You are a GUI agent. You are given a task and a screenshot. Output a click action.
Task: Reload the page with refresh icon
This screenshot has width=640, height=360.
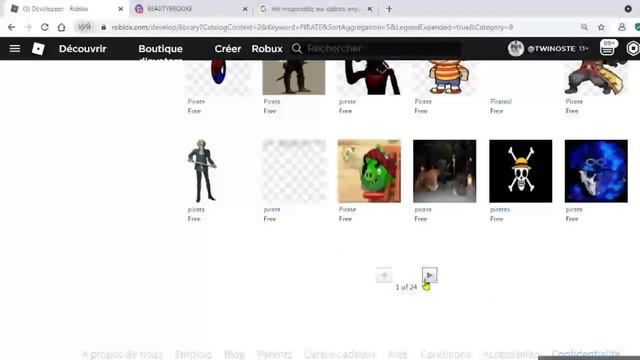(44, 27)
